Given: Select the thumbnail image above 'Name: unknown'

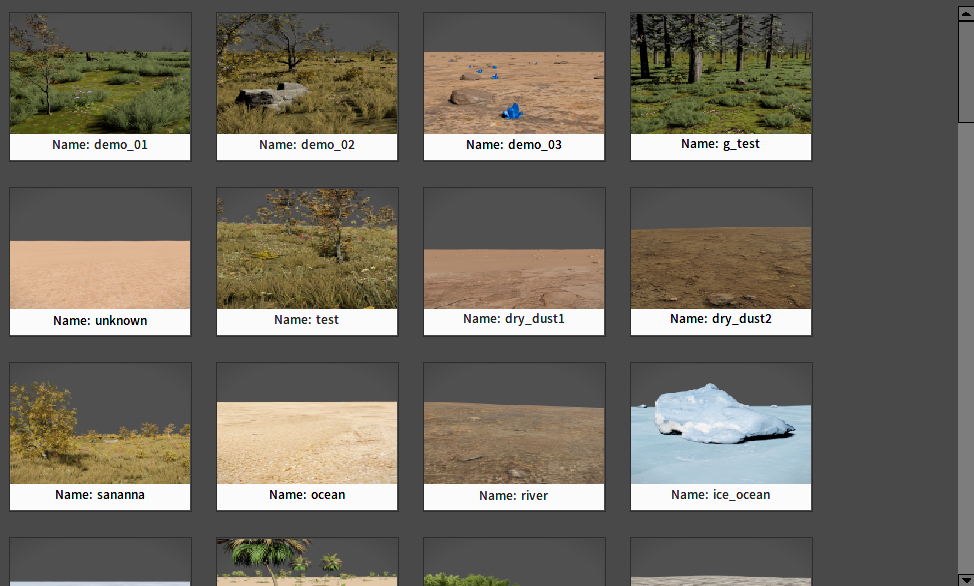Looking at the screenshot, I should (100, 249).
